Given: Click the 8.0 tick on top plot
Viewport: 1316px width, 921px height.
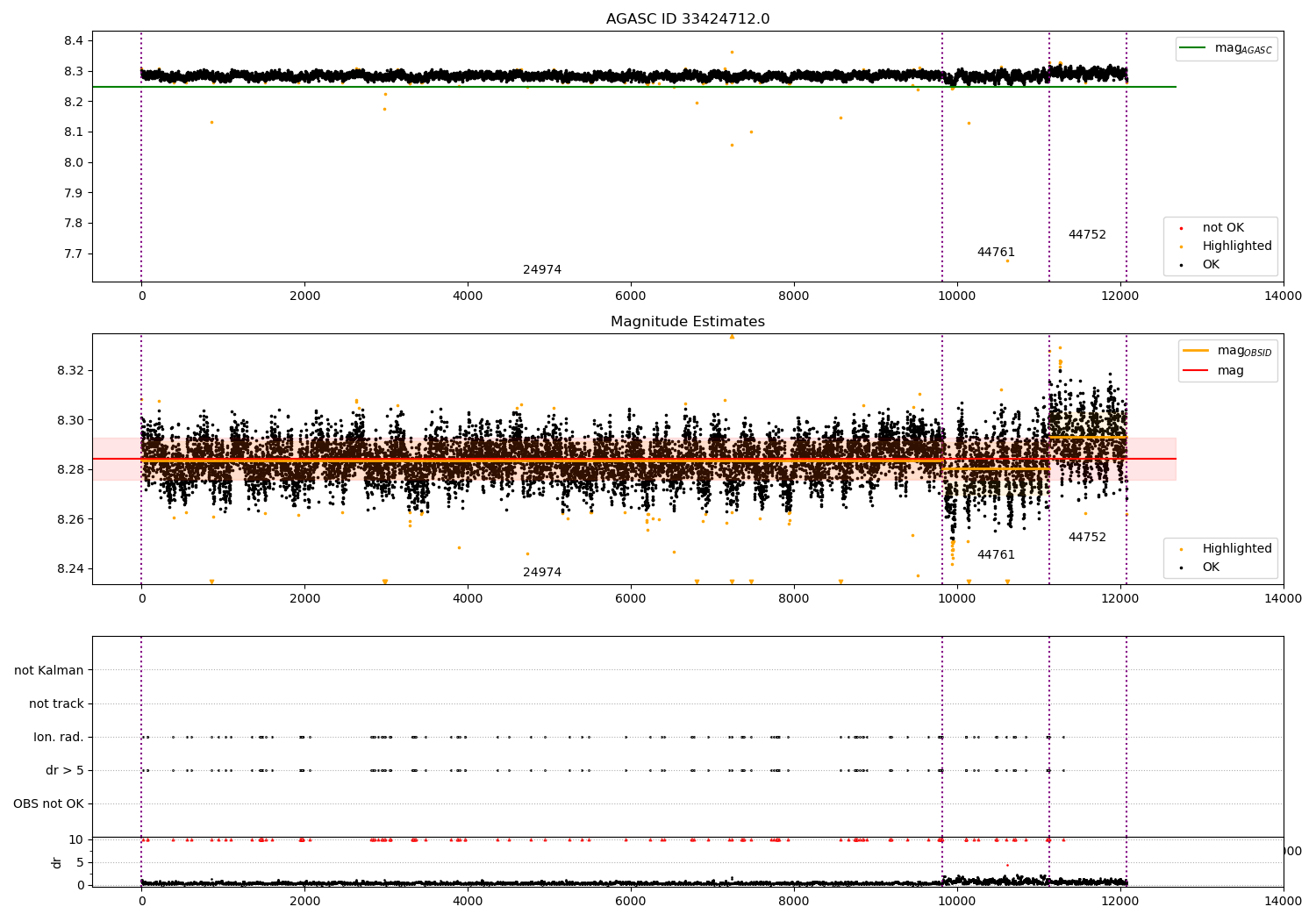Looking at the screenshot, I should (74, 163).
